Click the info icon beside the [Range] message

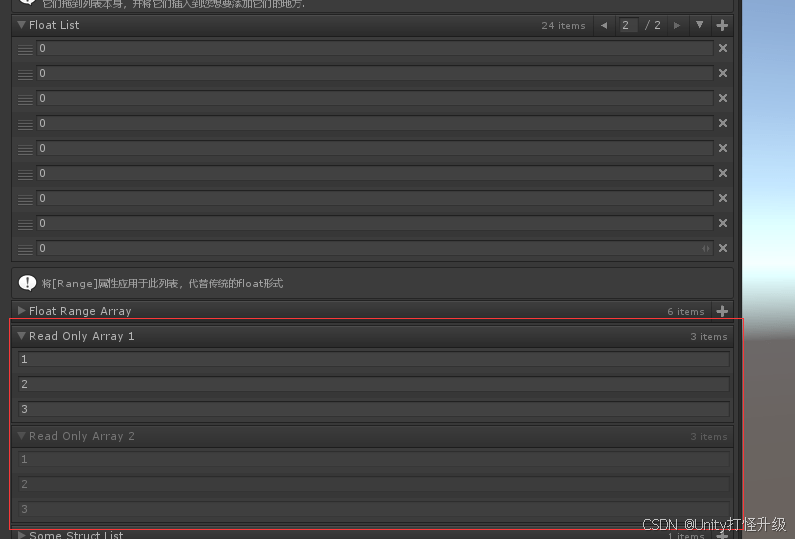[27, 283]
